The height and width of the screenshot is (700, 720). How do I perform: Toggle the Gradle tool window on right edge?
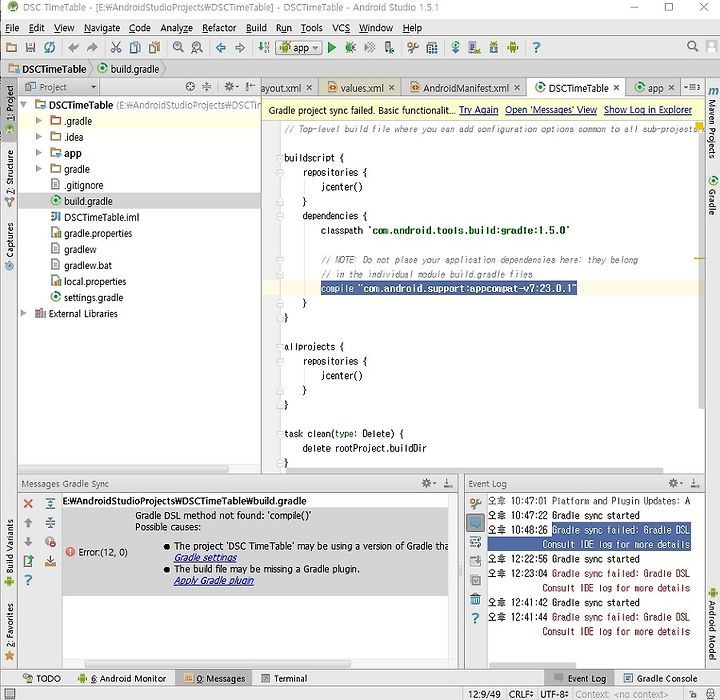click(712, 195)
